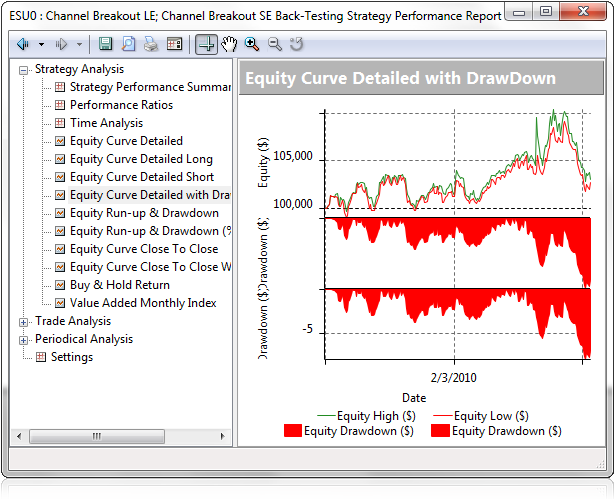Click the reset zoom undo icon
Screen dimensions: 616x499
click(297, 44)
